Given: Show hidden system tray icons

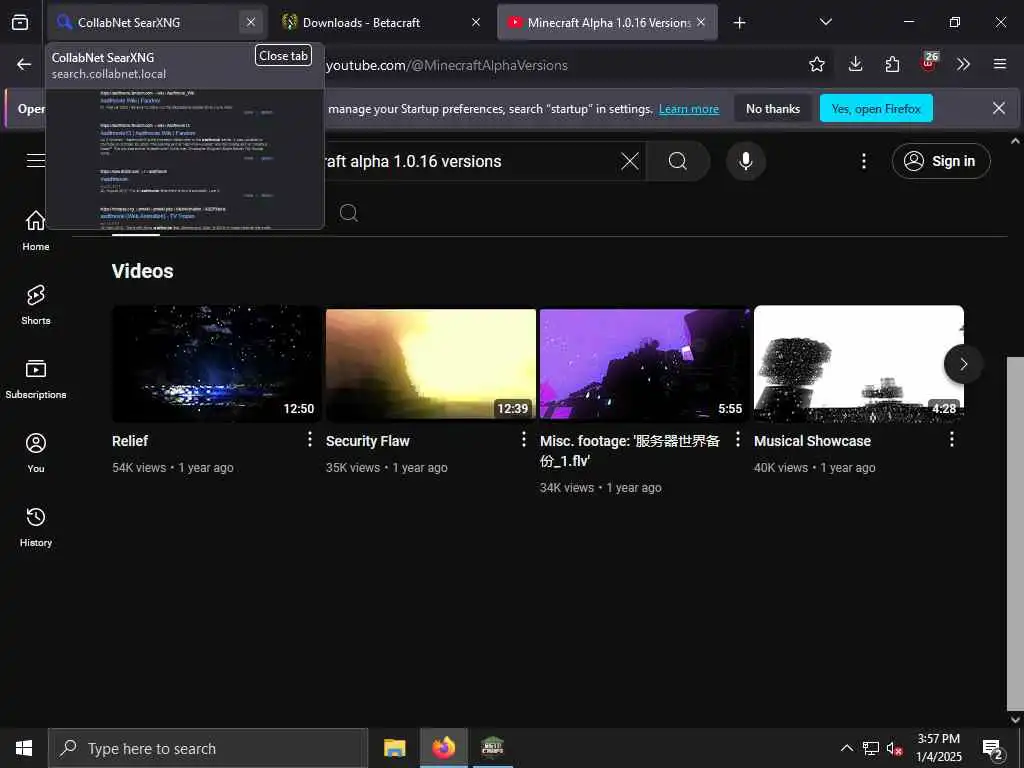Looking at the screenshot, I should point(846,748).
